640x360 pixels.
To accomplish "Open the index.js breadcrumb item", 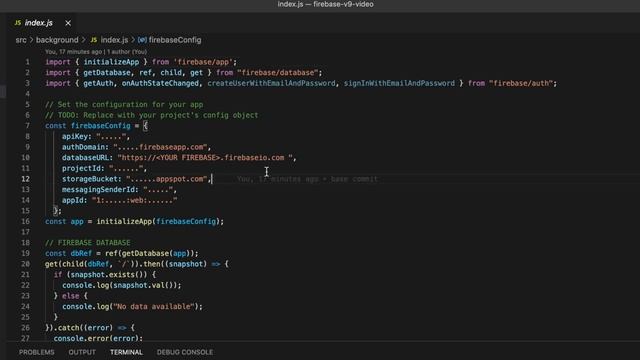I will point(114,40).
